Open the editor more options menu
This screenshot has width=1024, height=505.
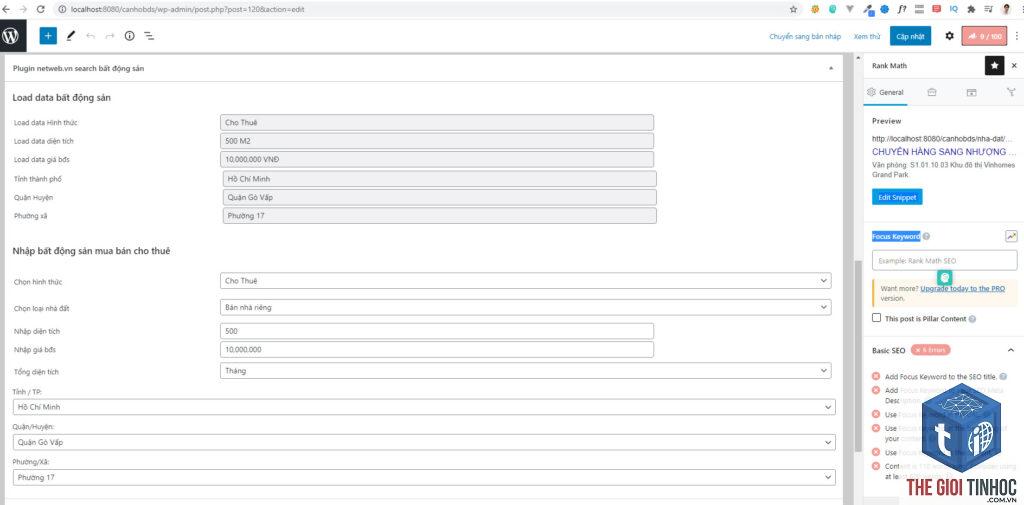(1016, 36)
